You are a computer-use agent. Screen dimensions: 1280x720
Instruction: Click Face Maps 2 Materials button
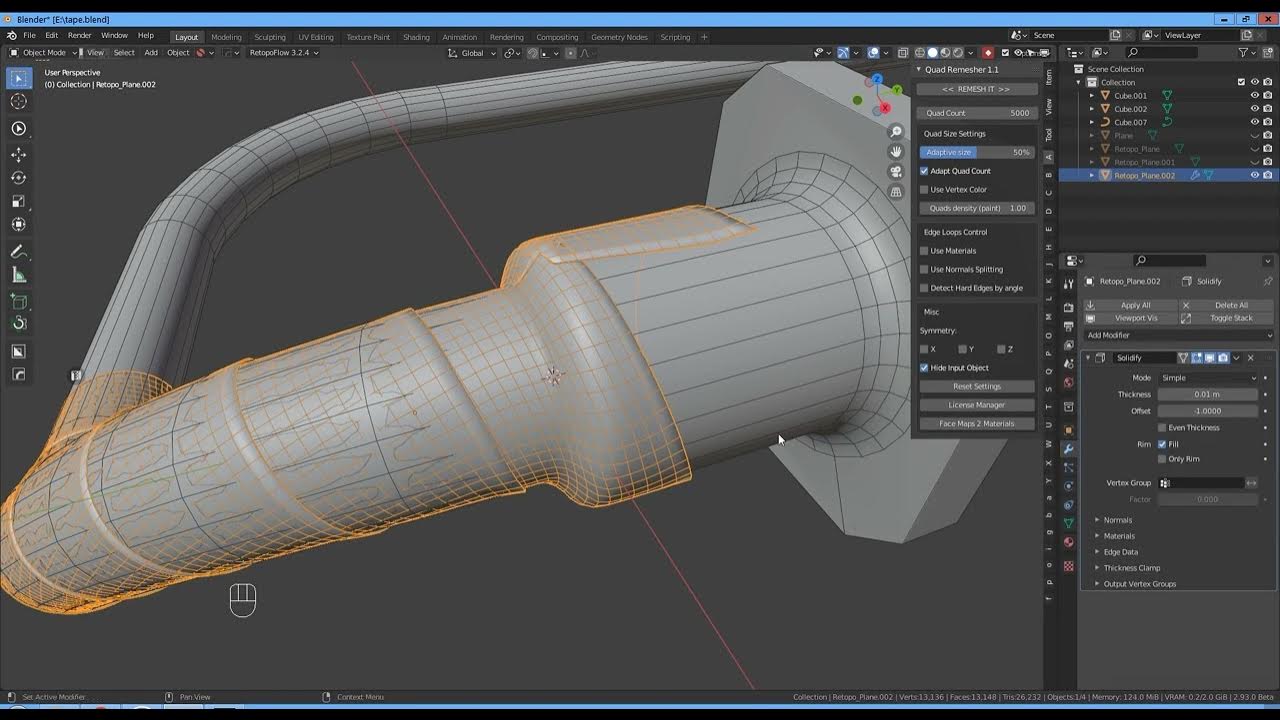(x=977, y=424)
